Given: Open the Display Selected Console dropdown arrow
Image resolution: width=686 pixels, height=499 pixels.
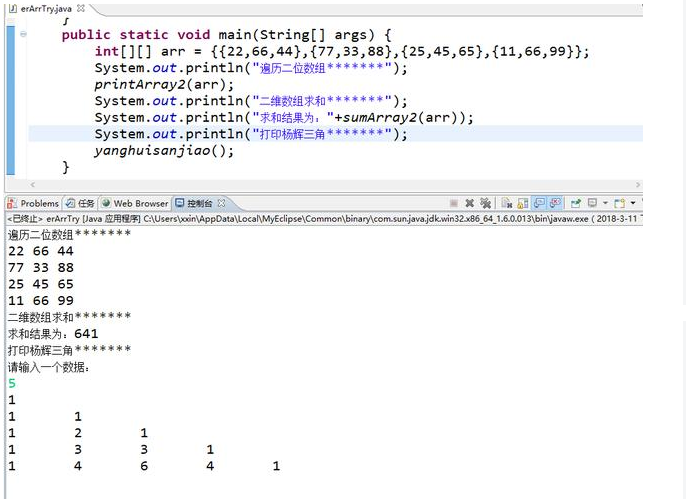Looking at the screenshot, I should 604,203.
